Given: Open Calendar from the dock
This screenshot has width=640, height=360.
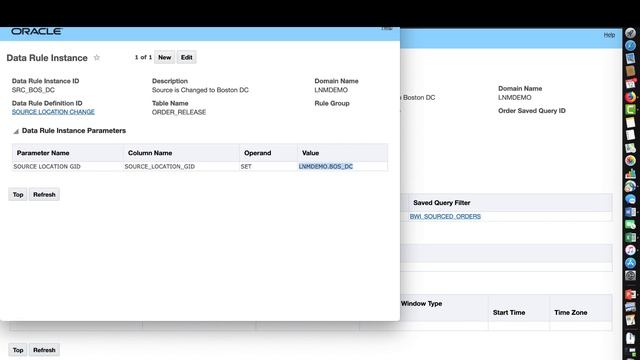Looking at the screenshot, I should 631,84.
